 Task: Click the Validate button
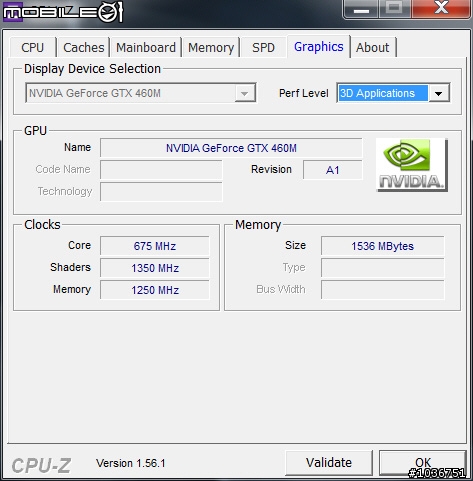tap(329, 463)
